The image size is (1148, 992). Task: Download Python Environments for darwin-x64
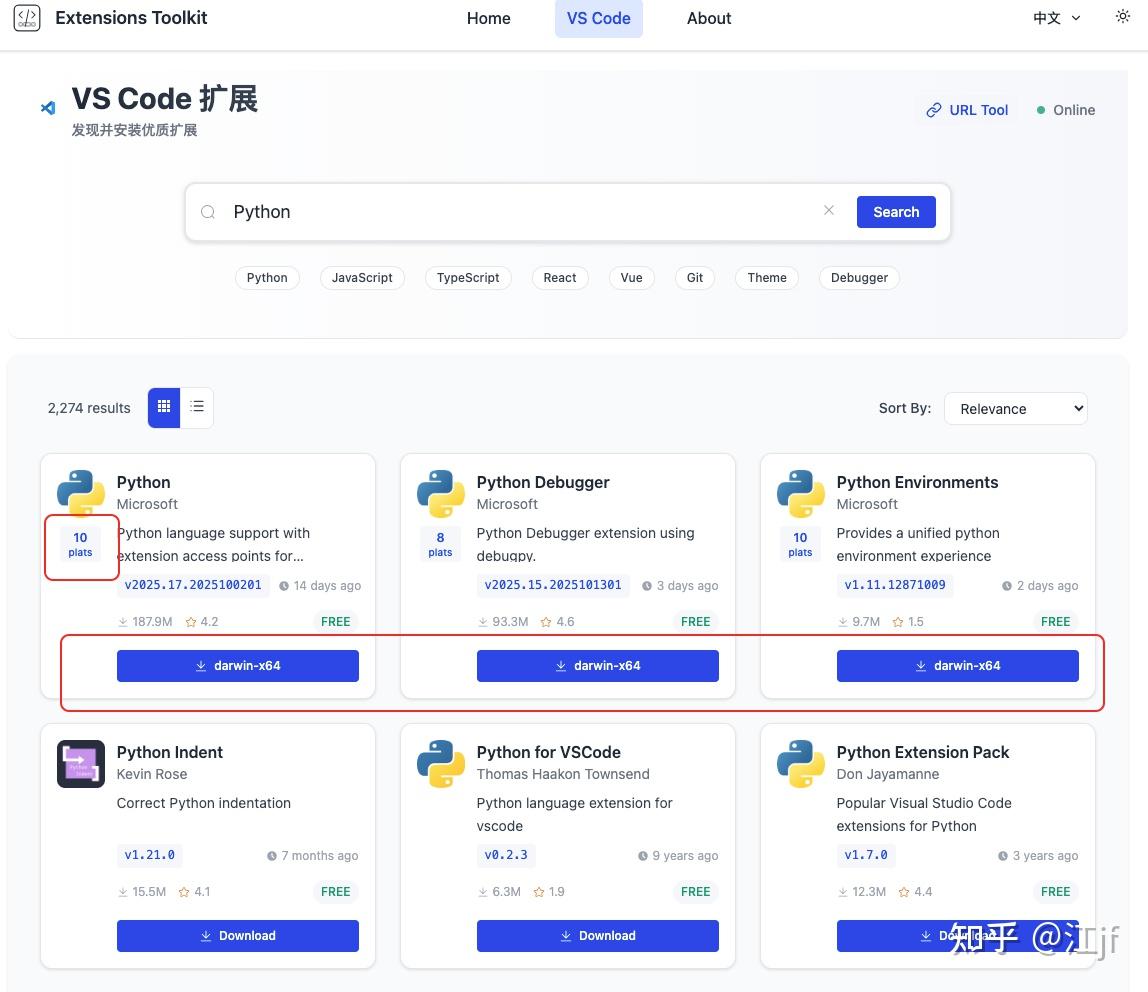(x=958, y=665)
